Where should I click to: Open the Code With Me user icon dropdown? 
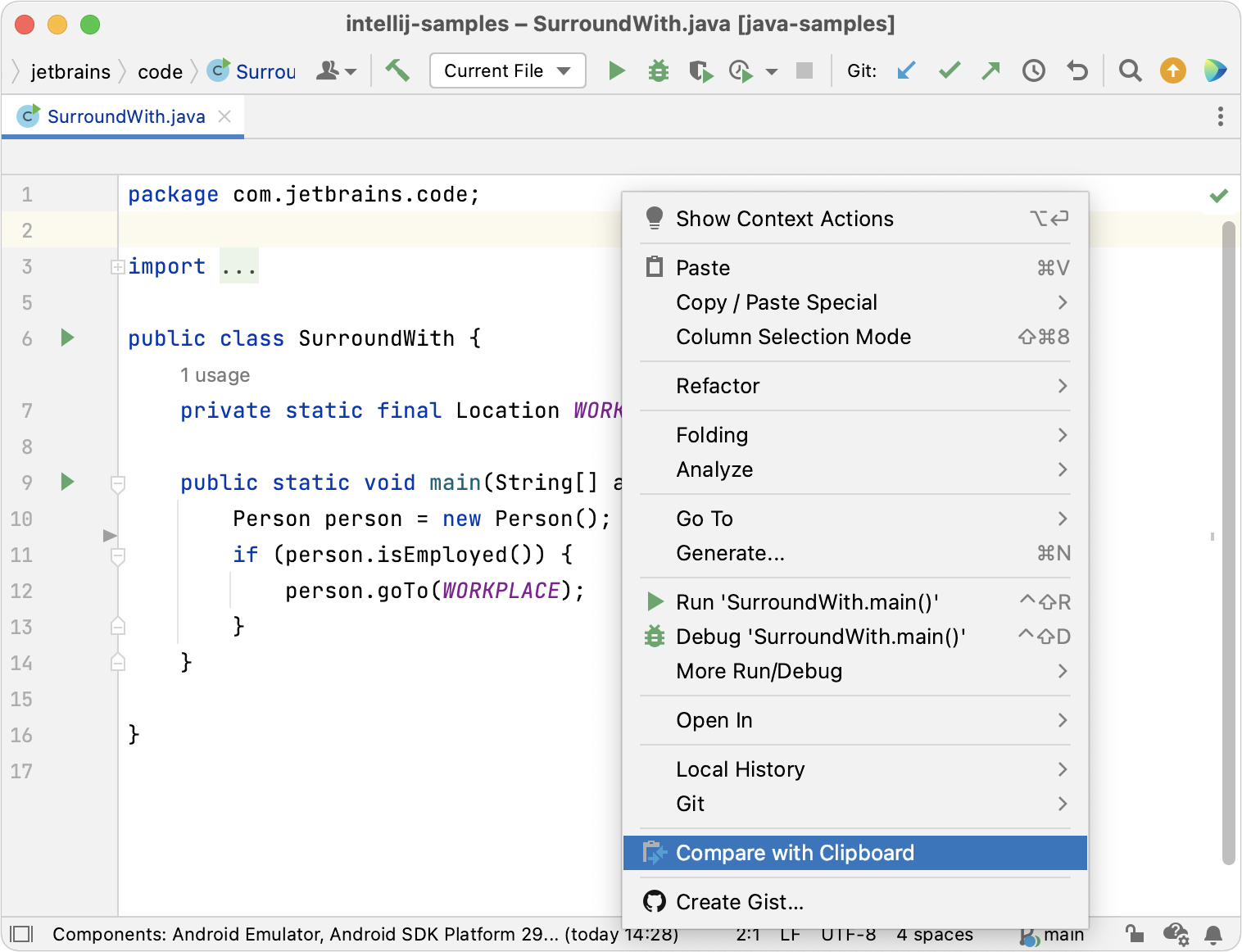point(336,71)
